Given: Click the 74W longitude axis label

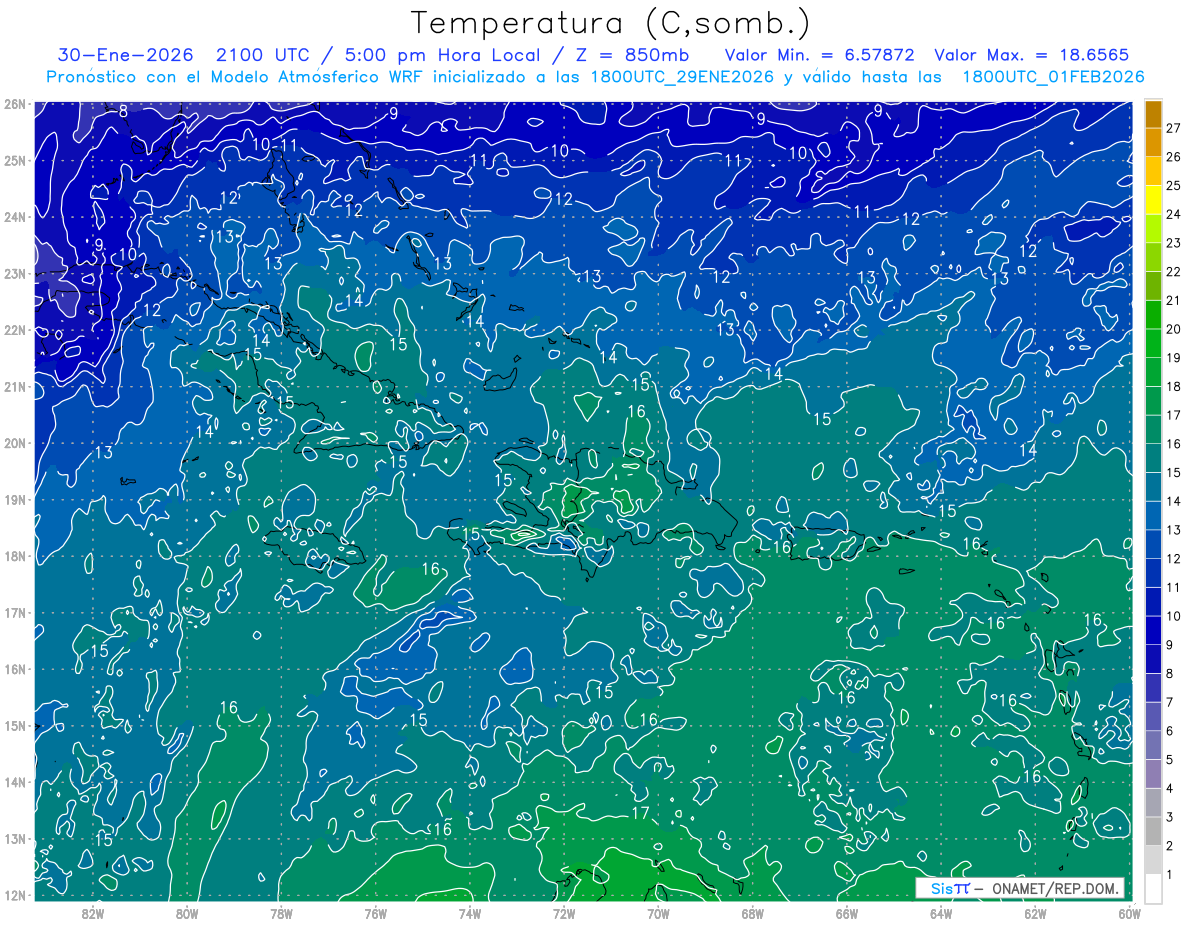Looking at the screenshot, I should tap(470, 913).
